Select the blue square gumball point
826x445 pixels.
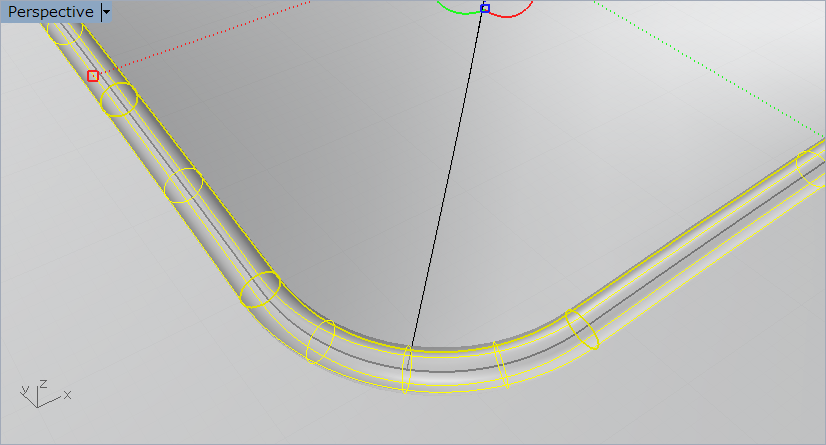(485, 8)
